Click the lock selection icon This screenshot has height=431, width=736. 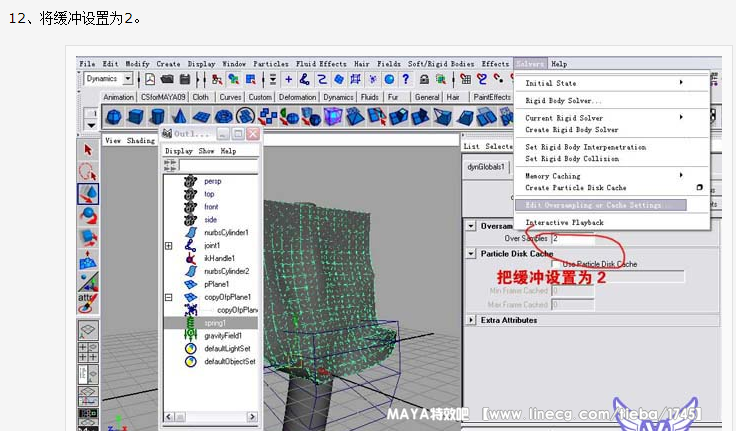pyautogui.click(x=424, y=79)
